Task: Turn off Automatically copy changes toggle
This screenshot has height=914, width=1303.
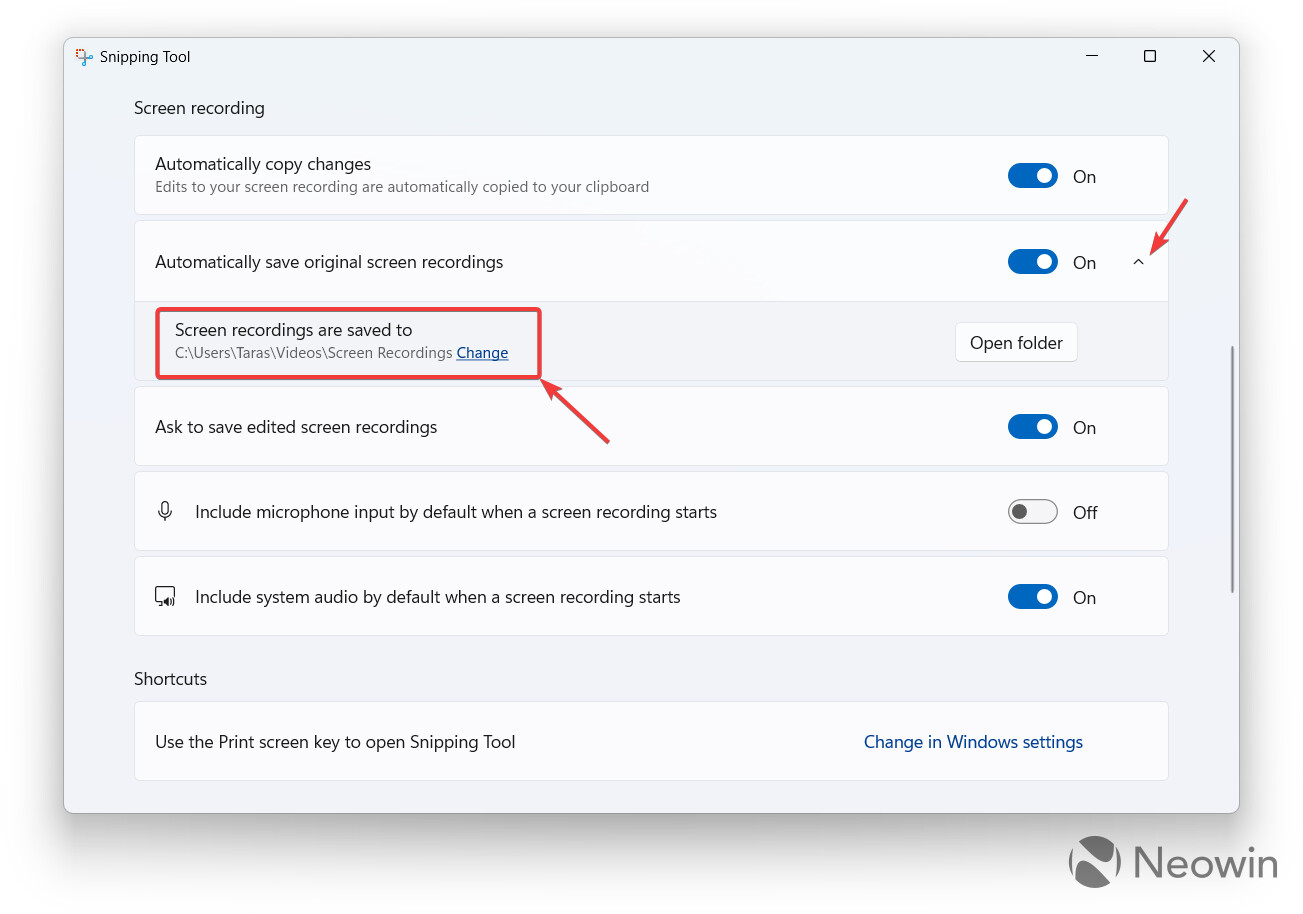Action: tap(1032, 176)
